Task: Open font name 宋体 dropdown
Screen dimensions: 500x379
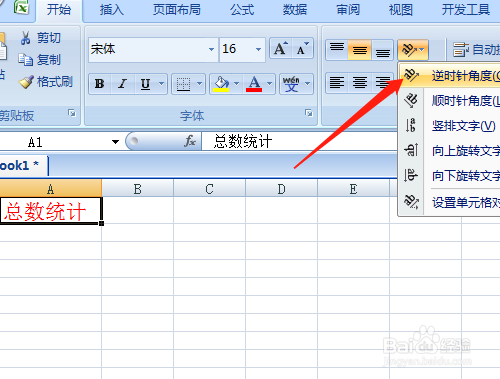Action: point(211,49)
